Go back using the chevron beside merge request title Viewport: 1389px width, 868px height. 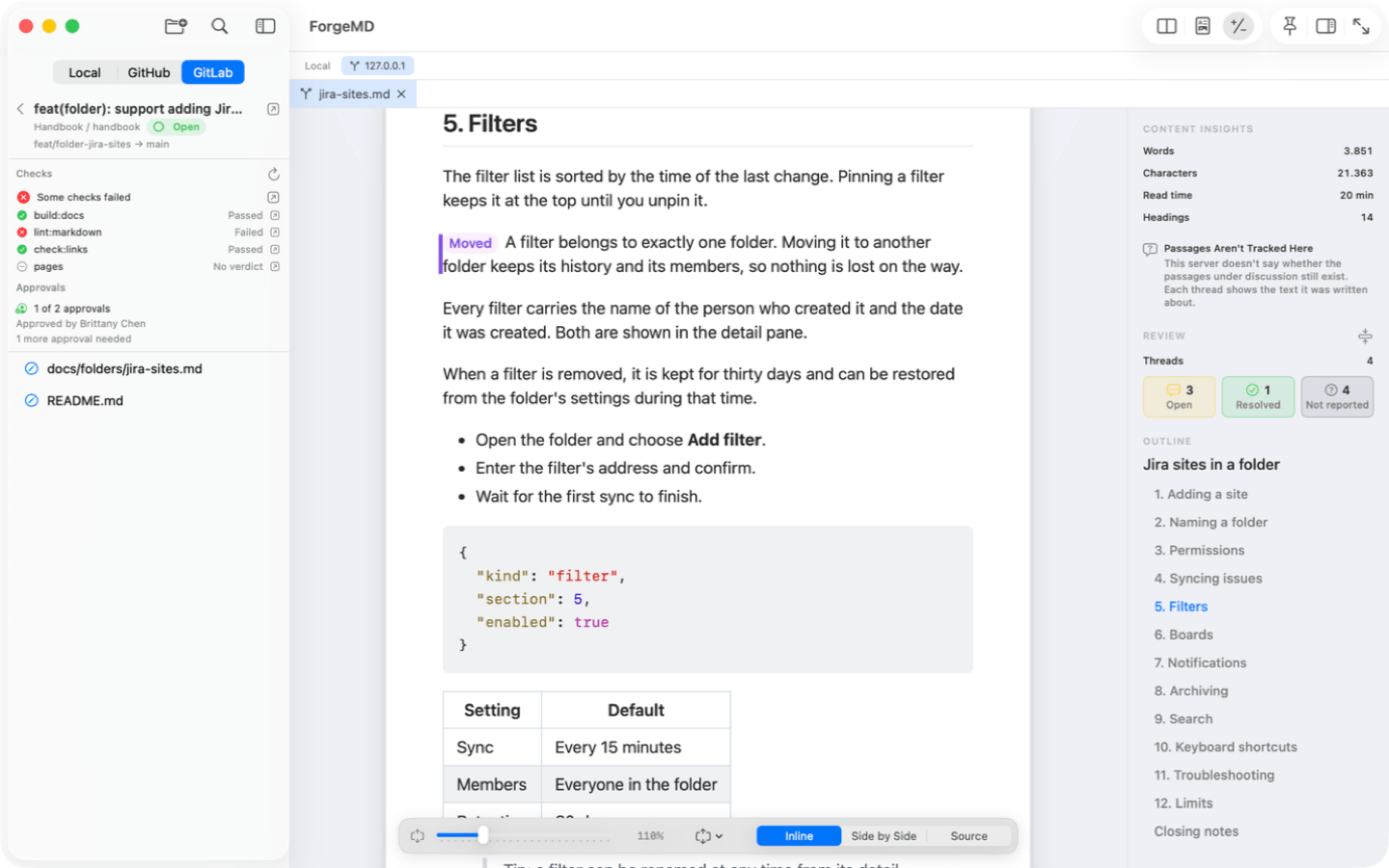click(20, 109)
